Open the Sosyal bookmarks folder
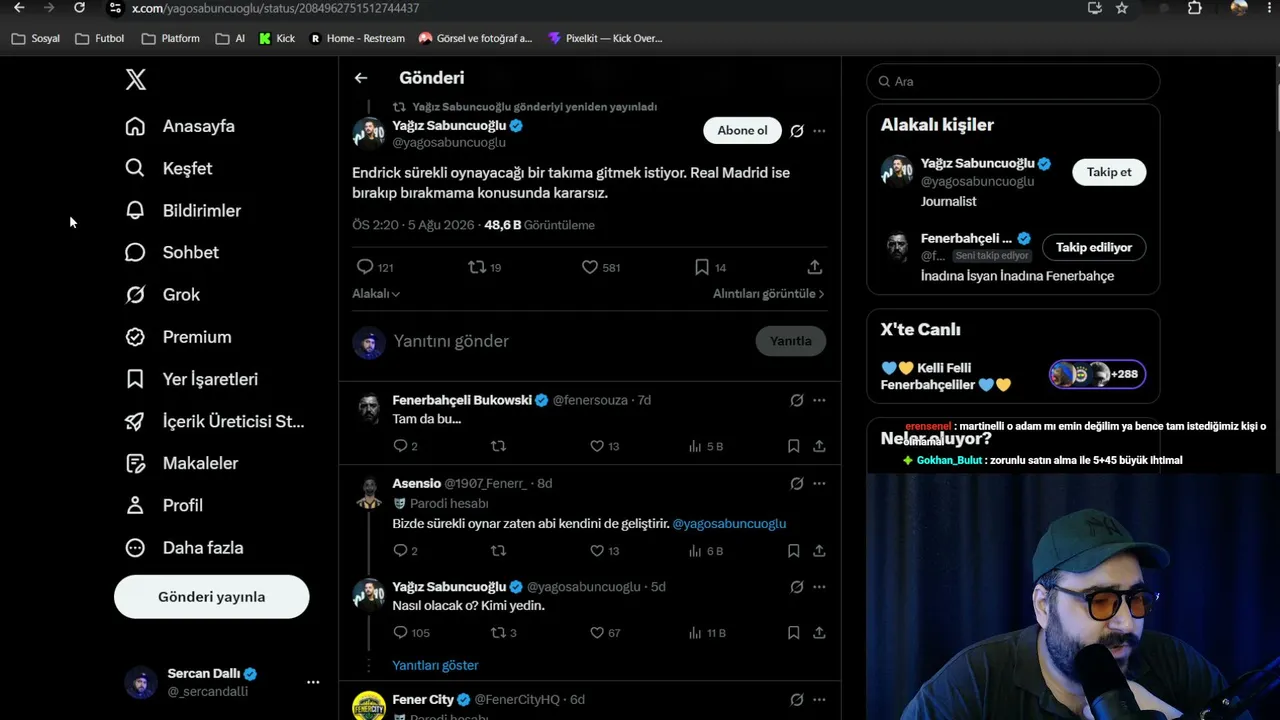 pyautogui.click(x=35, y=39)
